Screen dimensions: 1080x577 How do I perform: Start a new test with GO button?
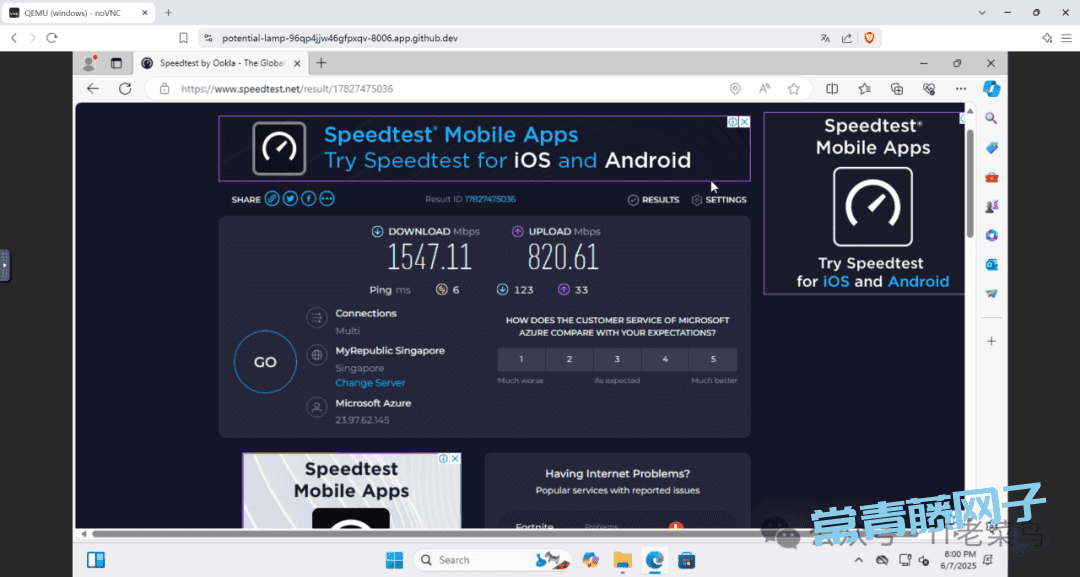pos(265,362)
